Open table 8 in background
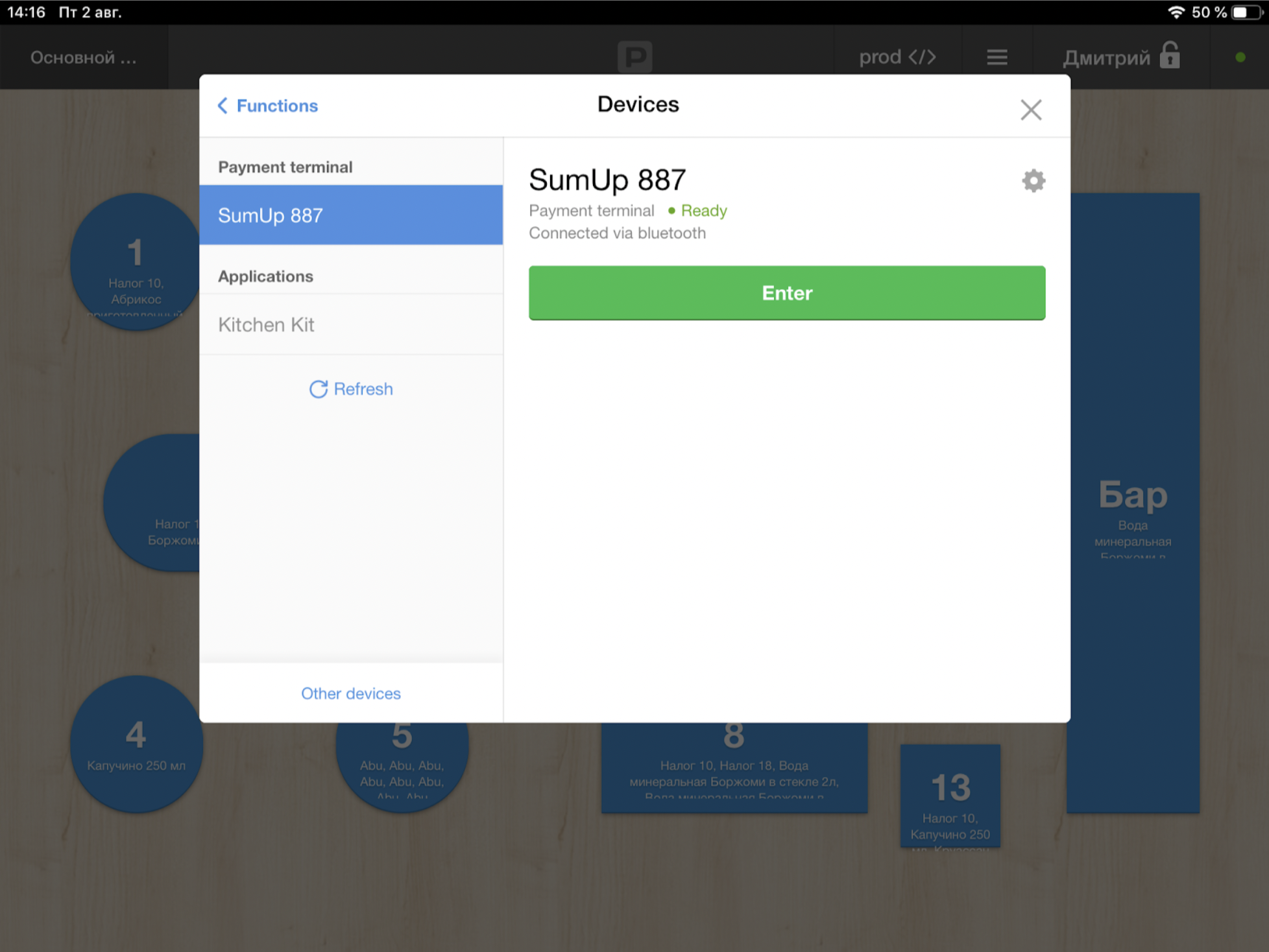The image size is (1269, 952). (x=734, y=767)
